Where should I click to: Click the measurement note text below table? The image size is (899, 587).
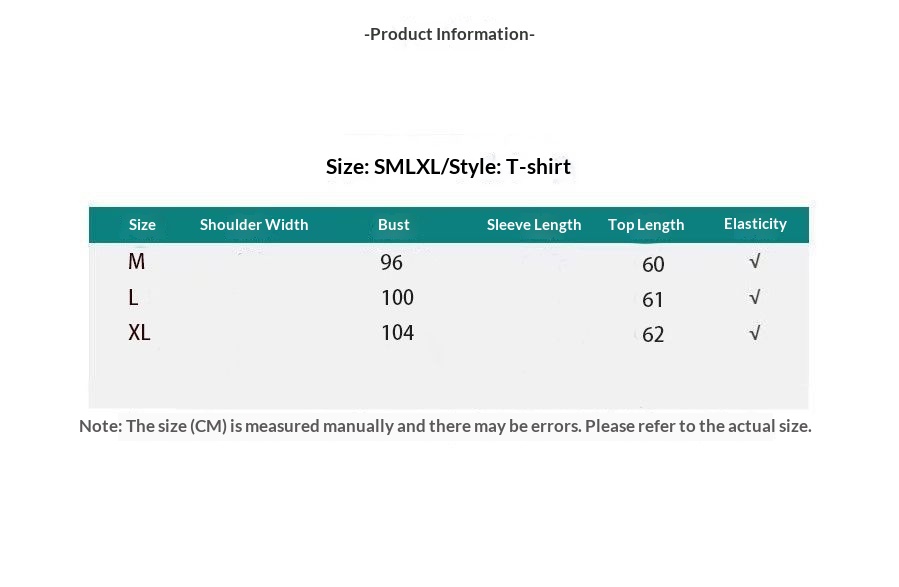[445, 426]
